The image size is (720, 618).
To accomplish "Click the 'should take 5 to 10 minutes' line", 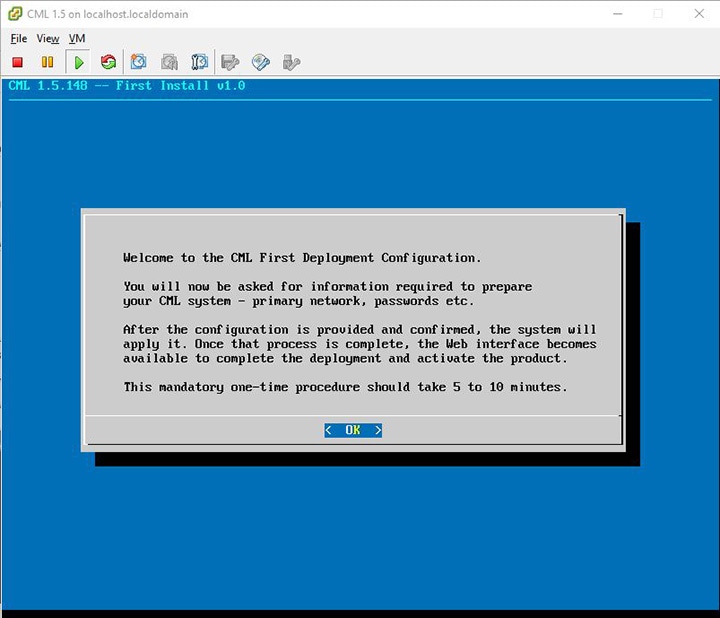I will click(345, 387).
